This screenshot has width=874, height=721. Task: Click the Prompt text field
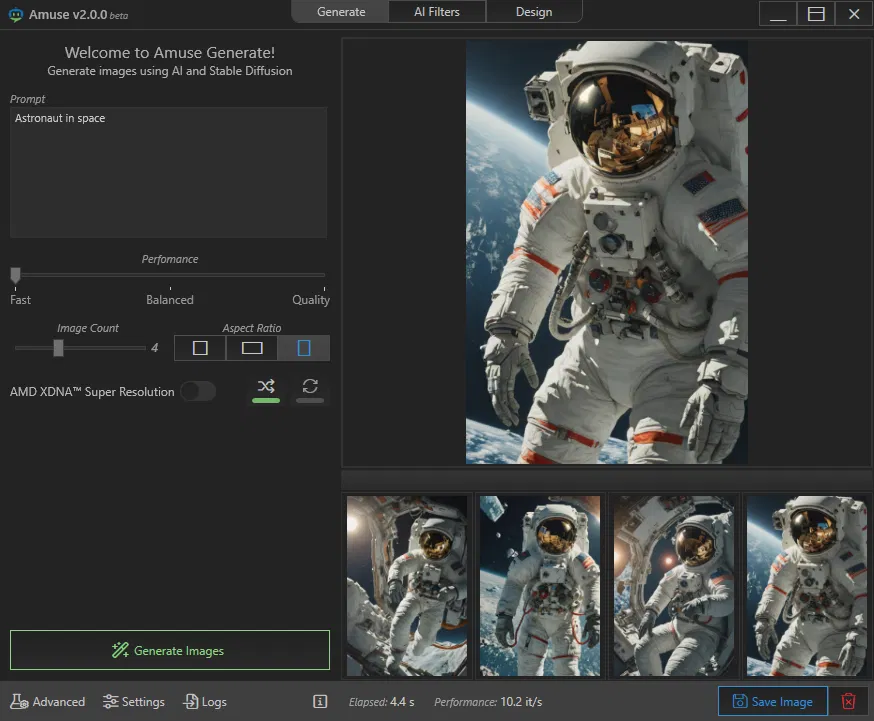168,172
